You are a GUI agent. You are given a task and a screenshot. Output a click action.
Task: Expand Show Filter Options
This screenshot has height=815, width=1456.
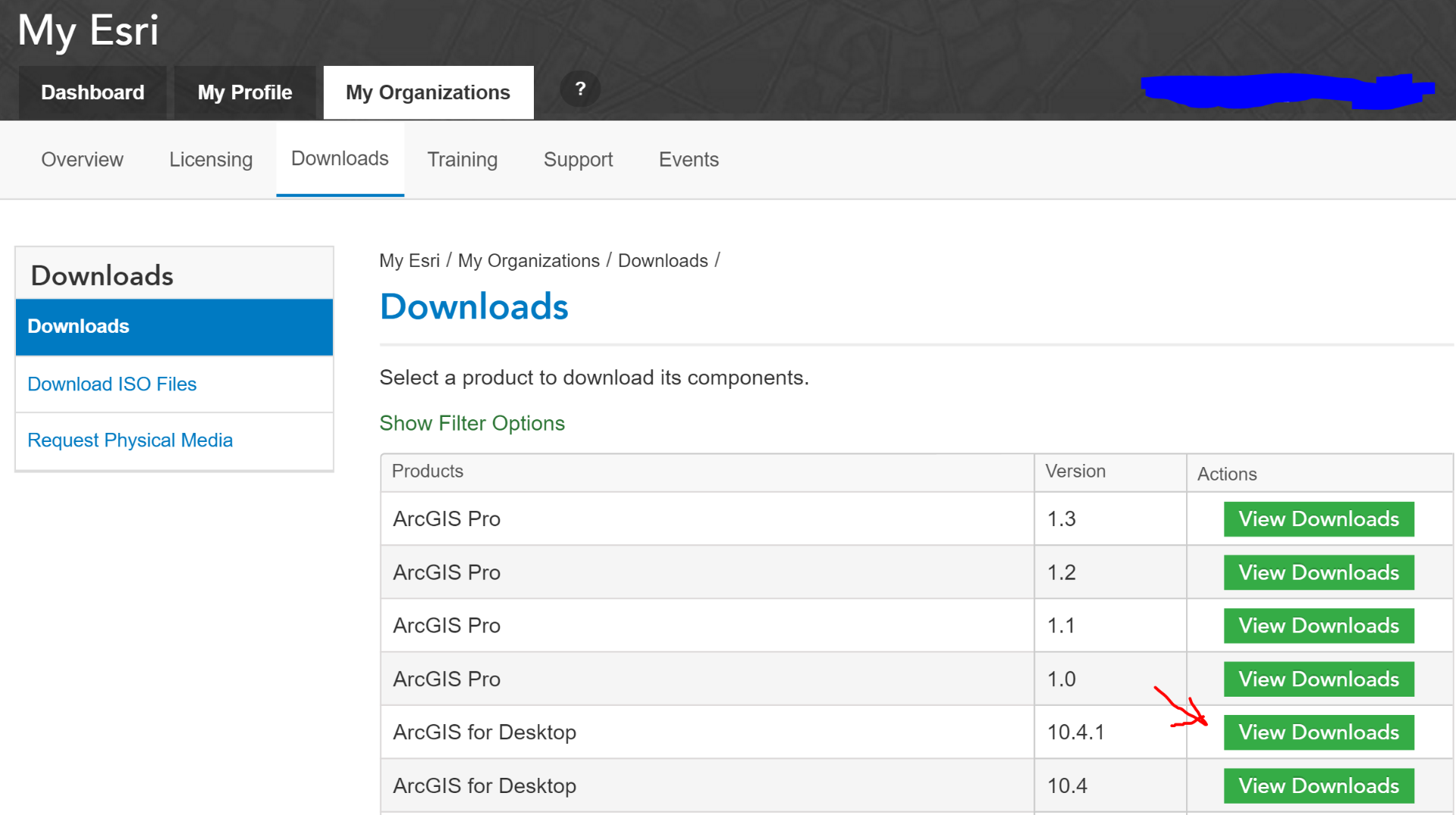point(472,423)
